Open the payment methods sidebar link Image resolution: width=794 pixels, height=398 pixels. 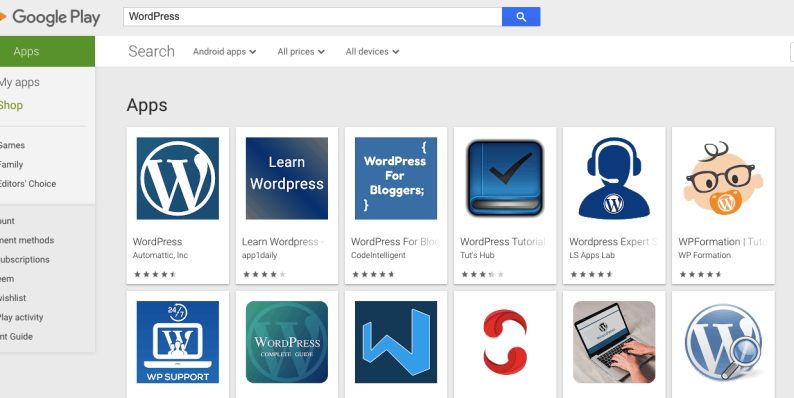27,241
